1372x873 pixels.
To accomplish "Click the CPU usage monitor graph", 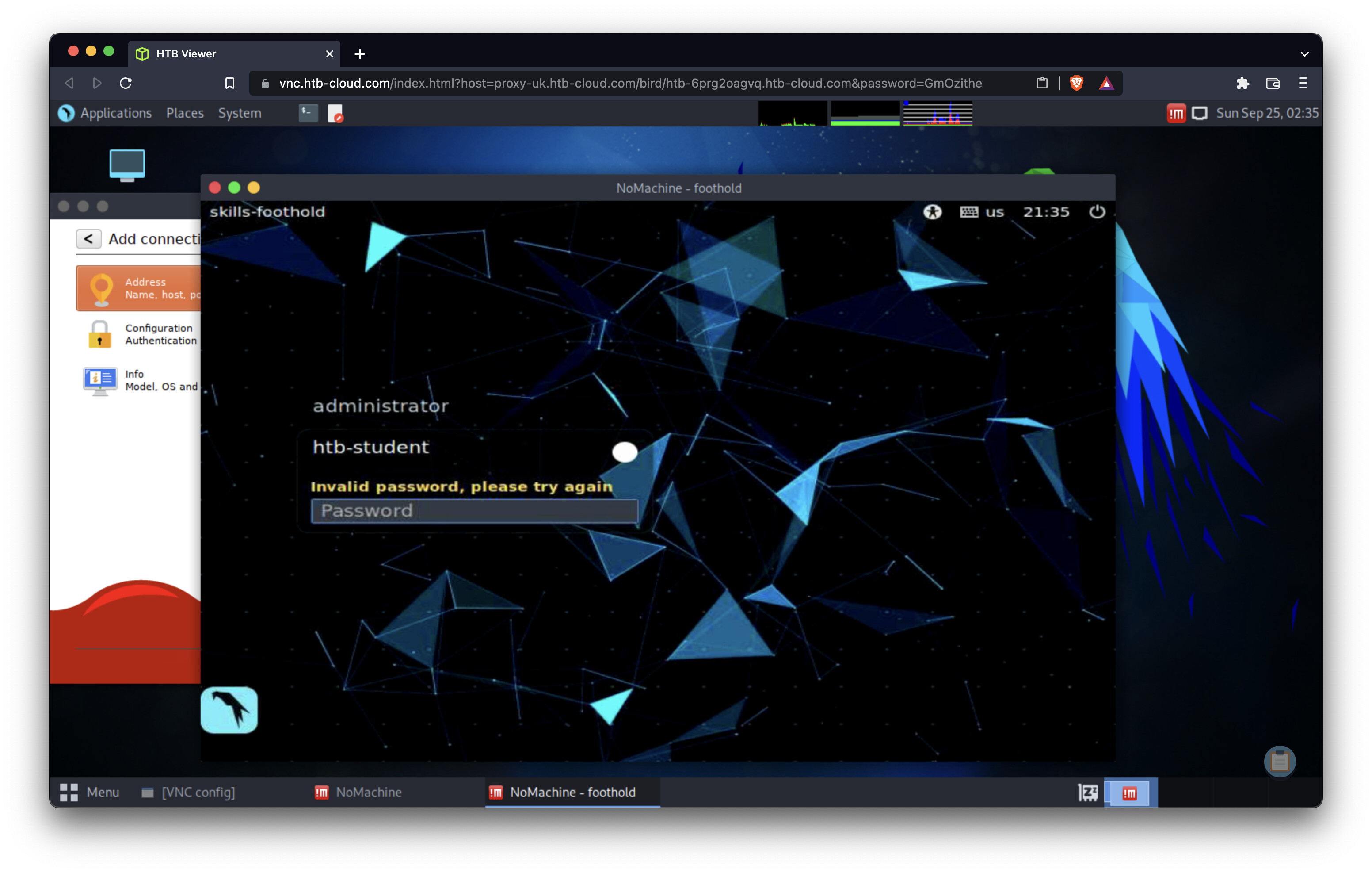I will click(x=793, y=113).
